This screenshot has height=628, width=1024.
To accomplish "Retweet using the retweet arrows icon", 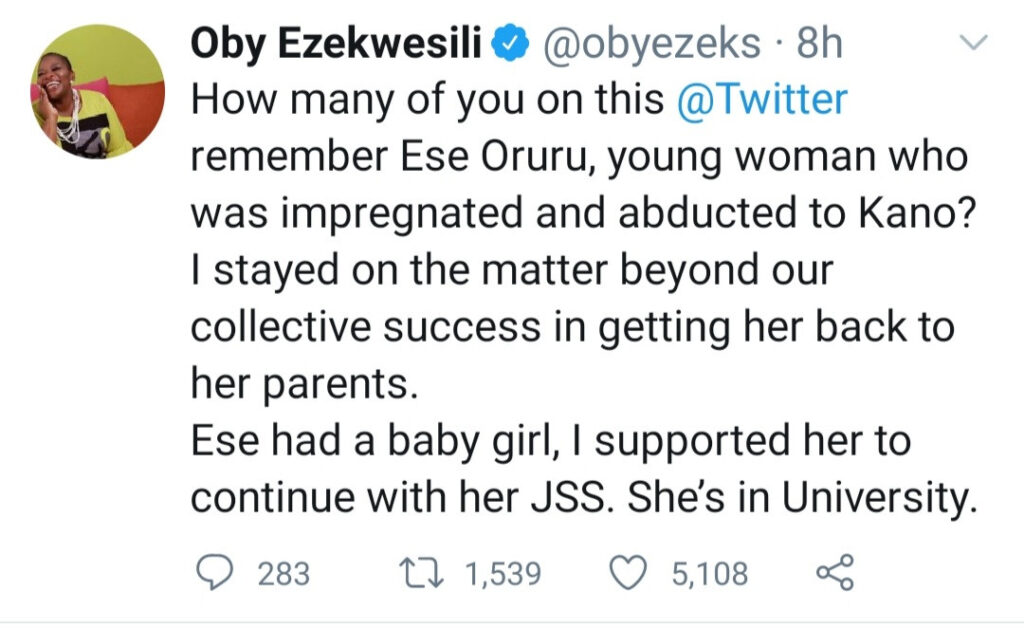I will tap(422, 573).
